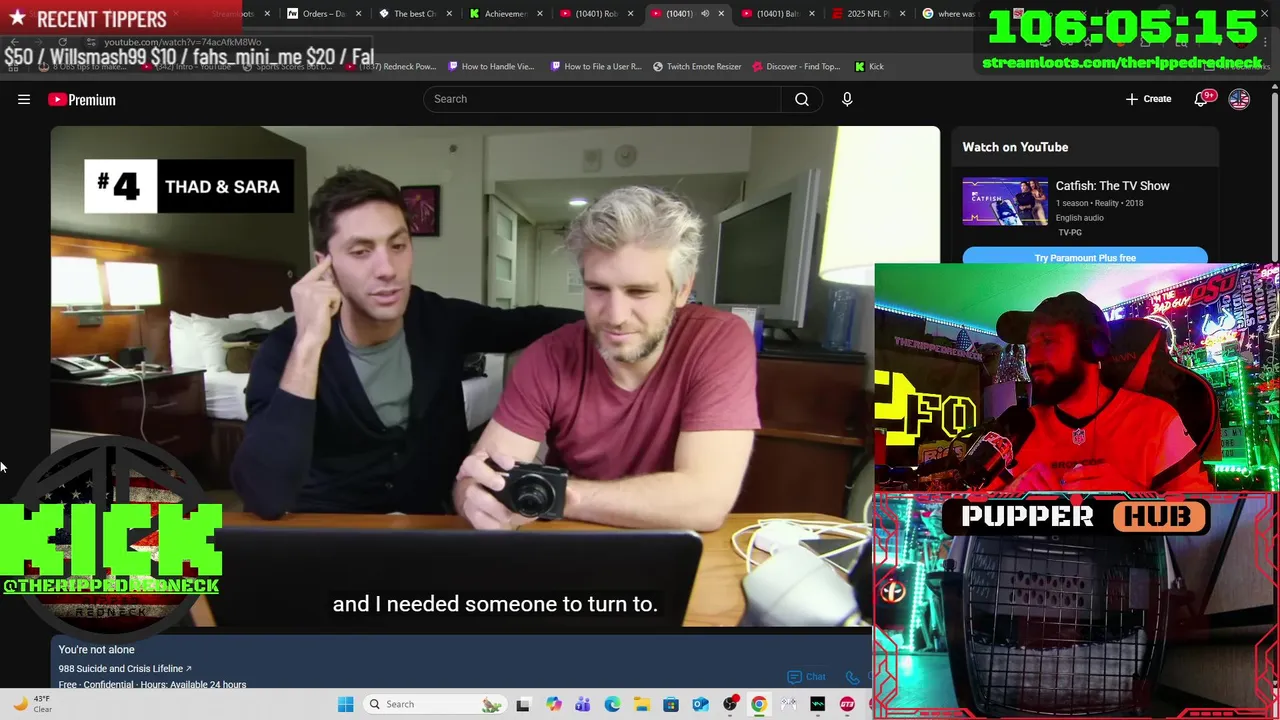
Task: Go to the YouTube Premium home logo
Action: point(82,99)
